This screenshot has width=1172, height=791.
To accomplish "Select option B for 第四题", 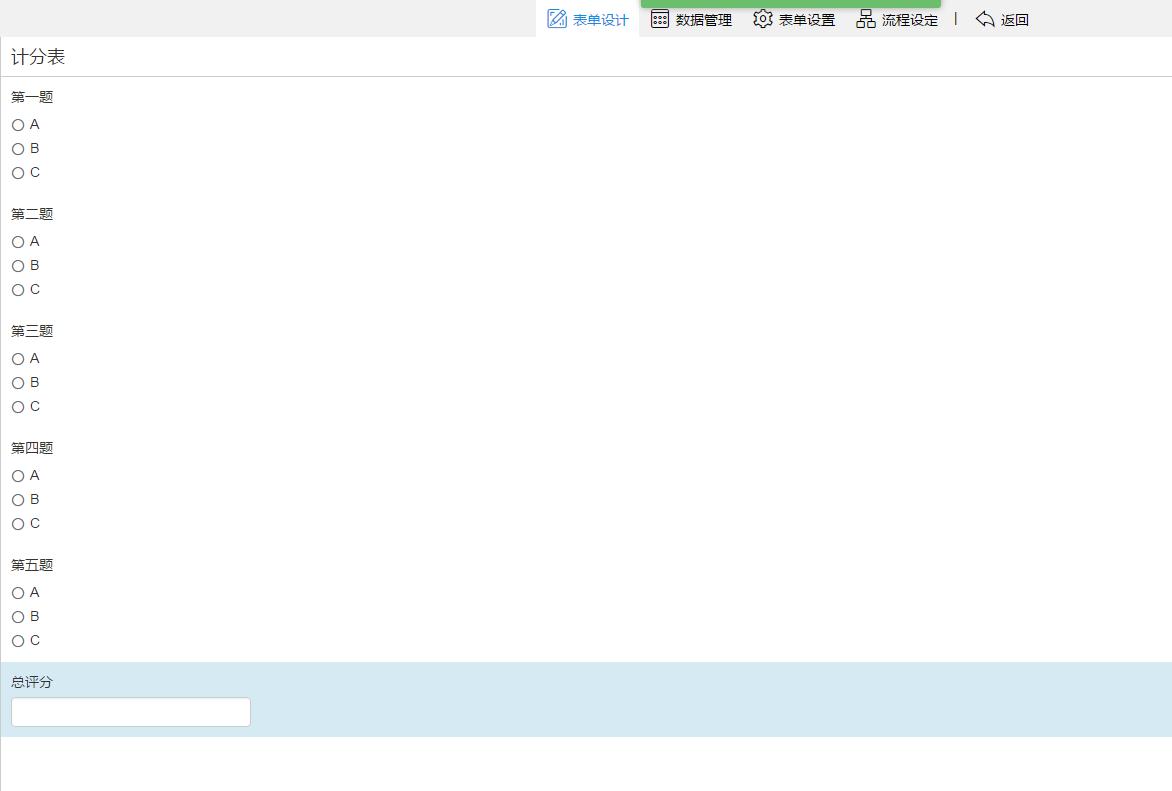I will (18, 500).
